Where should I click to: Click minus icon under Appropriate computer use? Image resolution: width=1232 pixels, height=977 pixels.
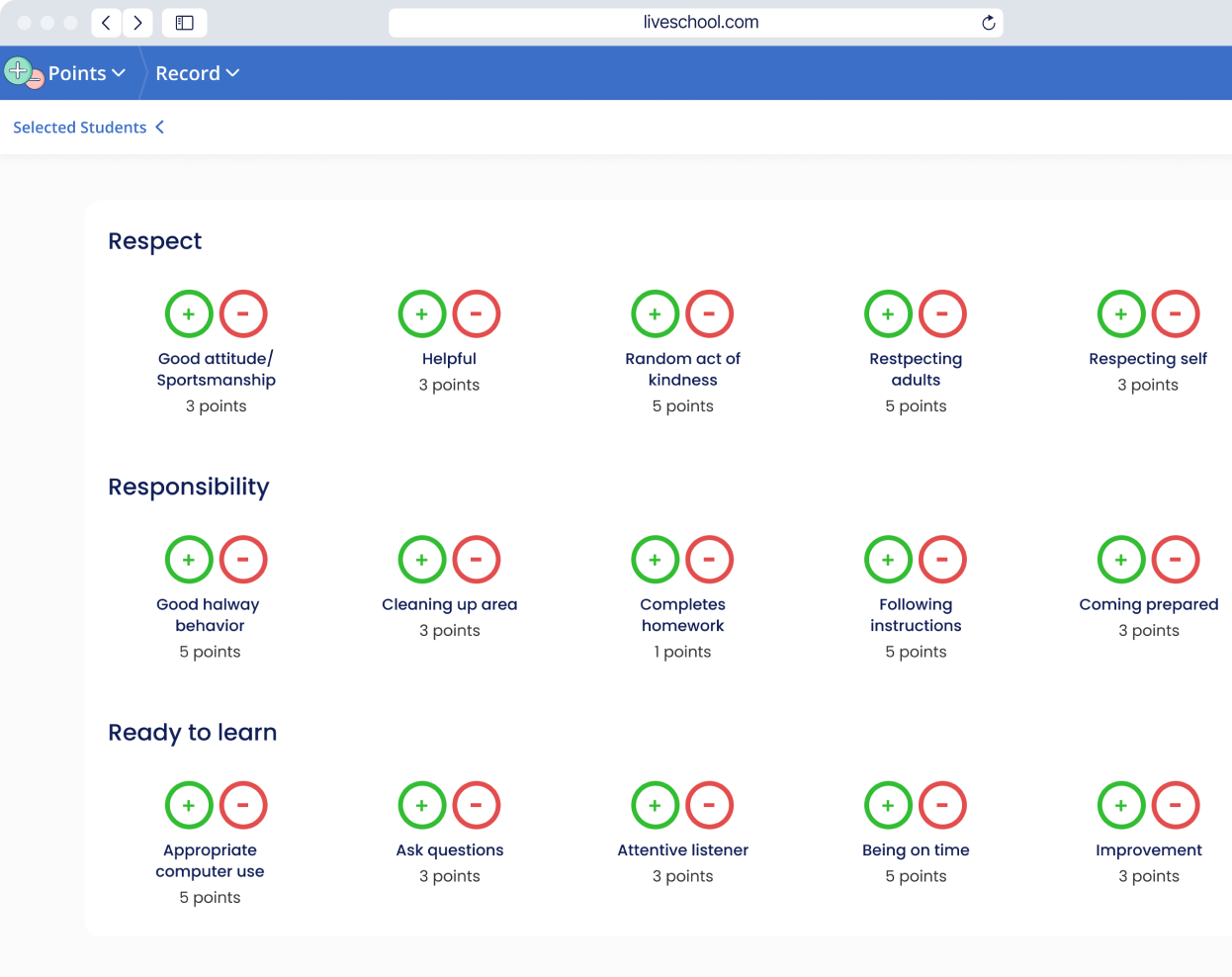(x=243, y=805)
